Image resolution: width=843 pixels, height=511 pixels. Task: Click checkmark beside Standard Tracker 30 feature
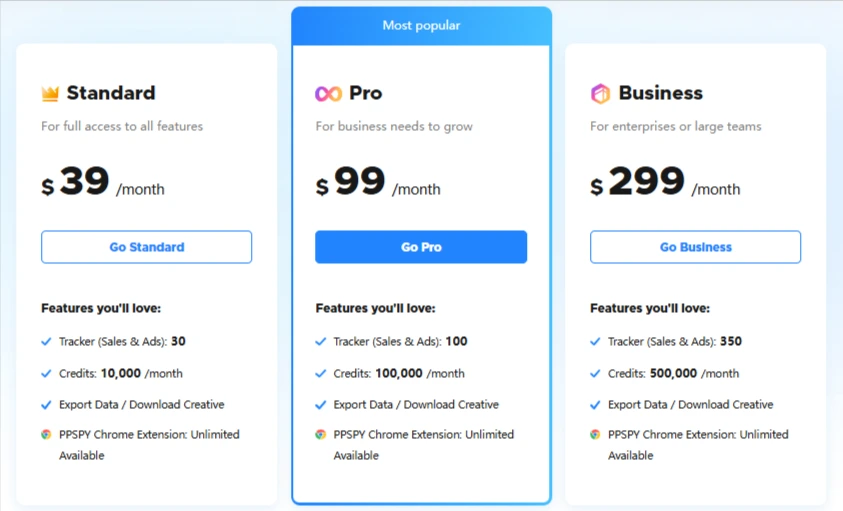click(x=46, y=342)
